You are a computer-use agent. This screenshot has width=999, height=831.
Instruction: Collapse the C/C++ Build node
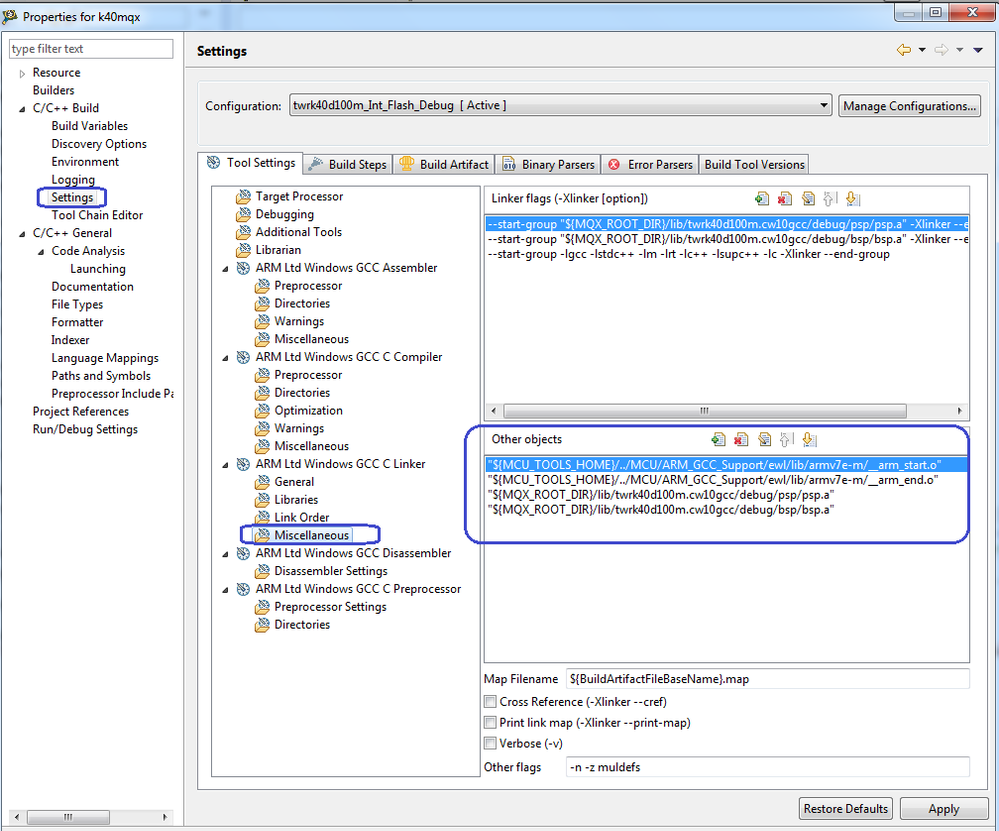(x=22, y=109)
